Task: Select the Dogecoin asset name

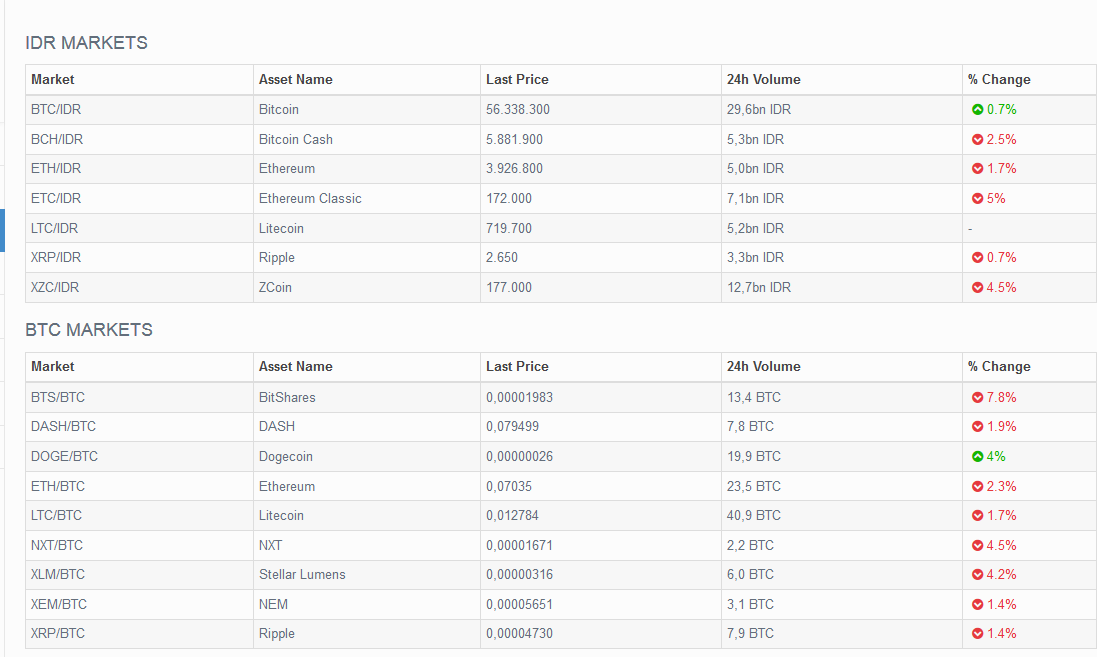Action: (x=285, y=456)
